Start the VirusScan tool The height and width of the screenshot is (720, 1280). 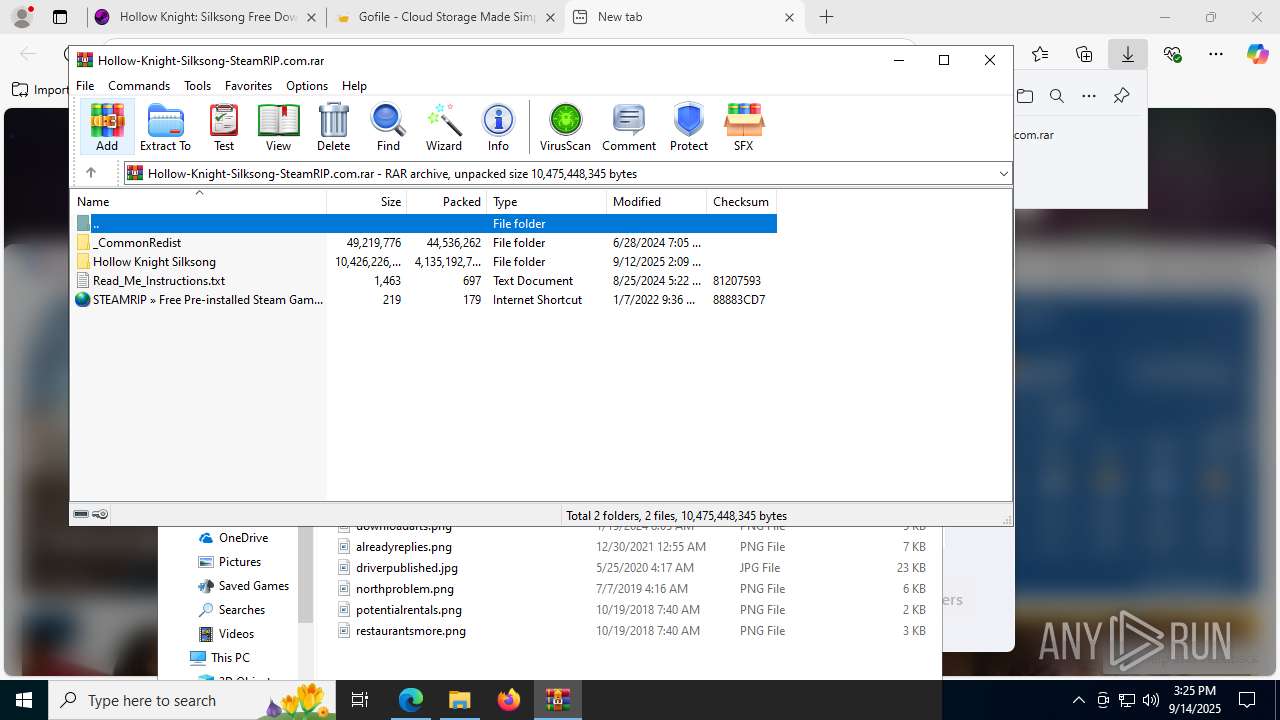point(565,127)
